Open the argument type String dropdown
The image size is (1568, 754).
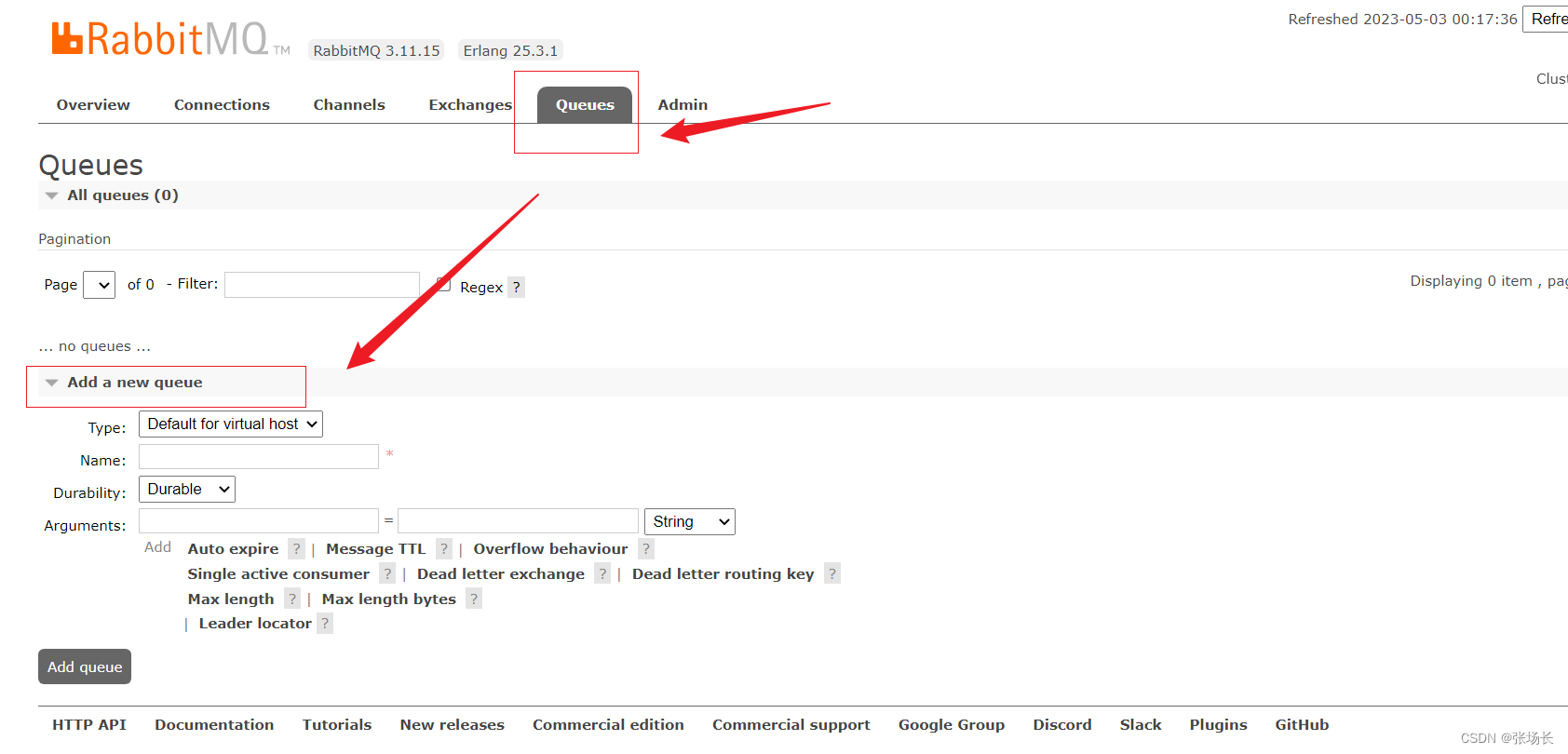[690, 522]
